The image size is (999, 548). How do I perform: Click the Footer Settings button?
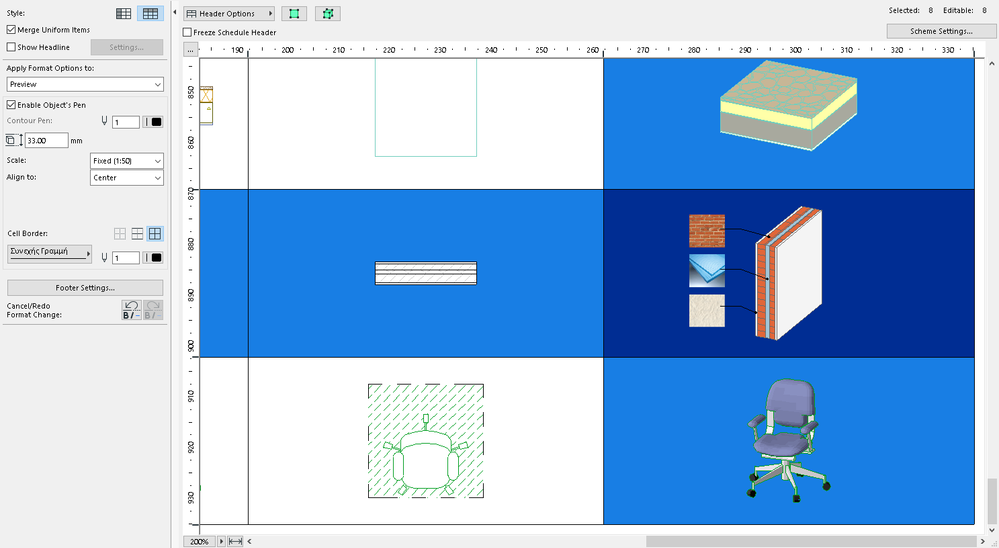[x=84, y=288]
